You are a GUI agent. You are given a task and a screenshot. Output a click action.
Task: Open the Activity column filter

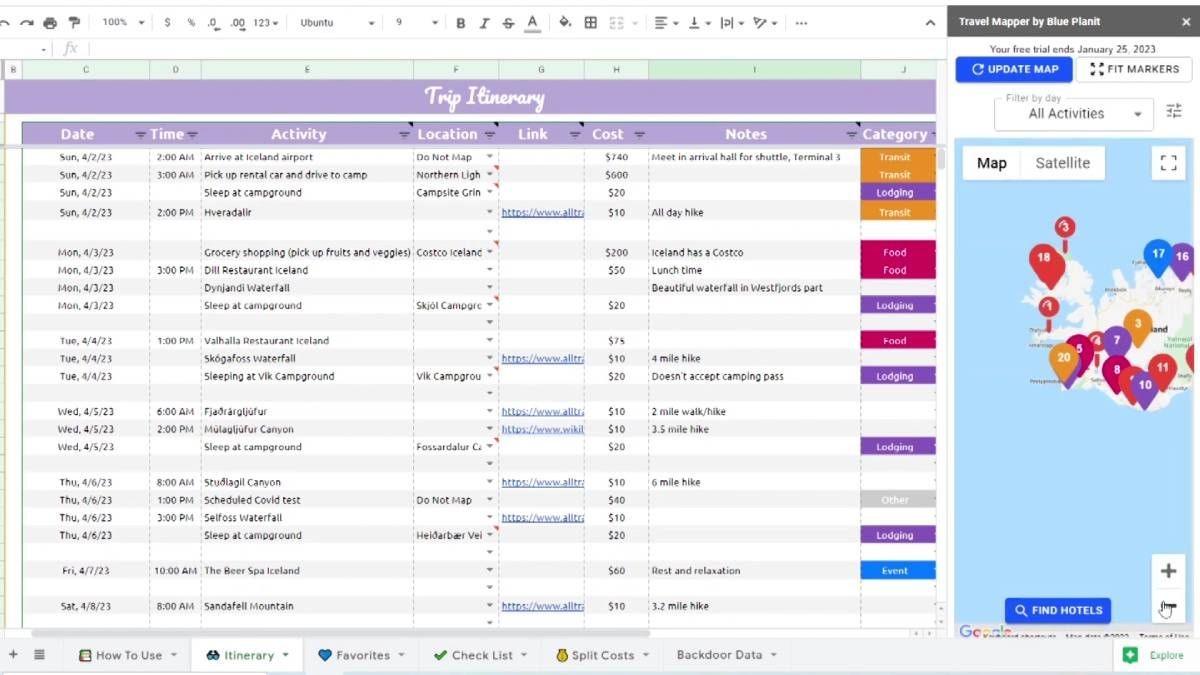(x=404, y=135)
